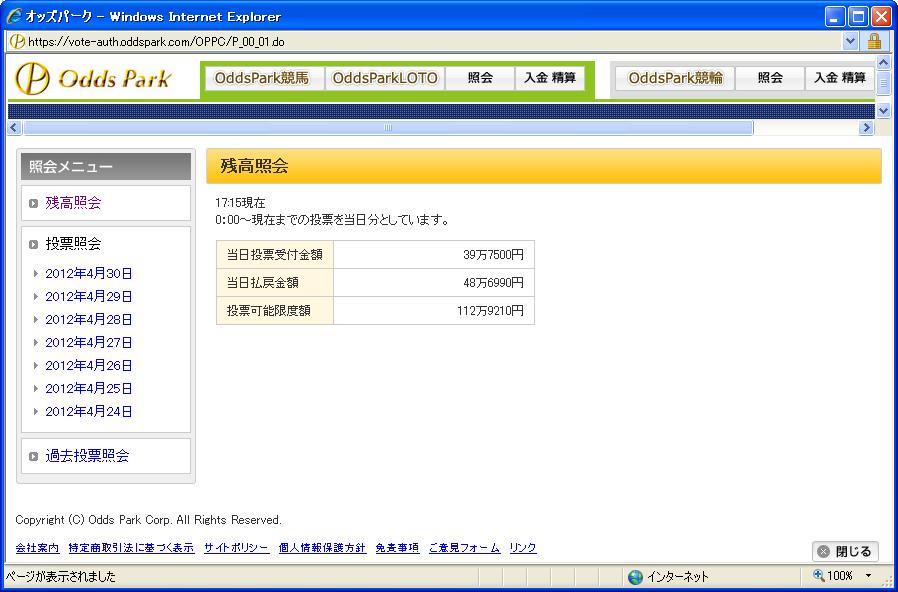Select 照会 next to OddsPark競輪
Screen dimensions: 898x592
point(770,78)
